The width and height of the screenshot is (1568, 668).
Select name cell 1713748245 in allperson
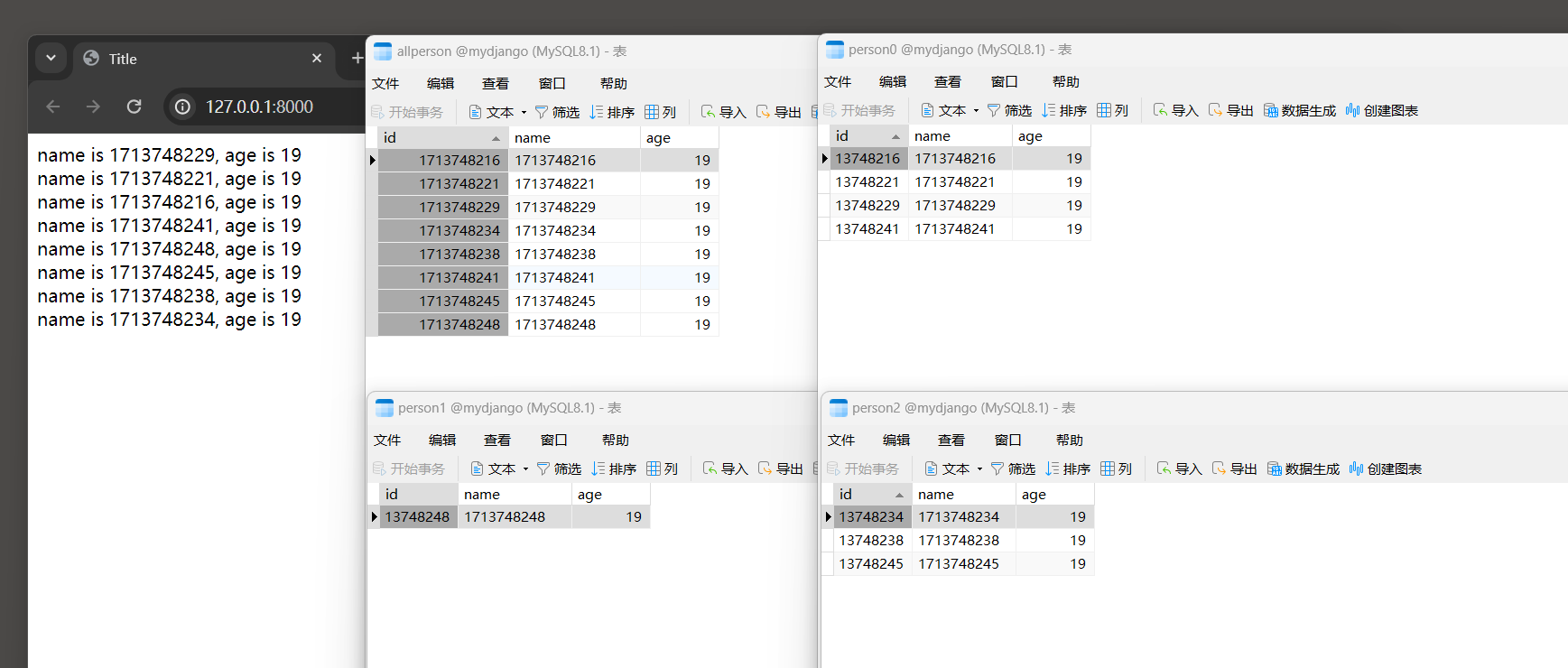tap(574, 301)
